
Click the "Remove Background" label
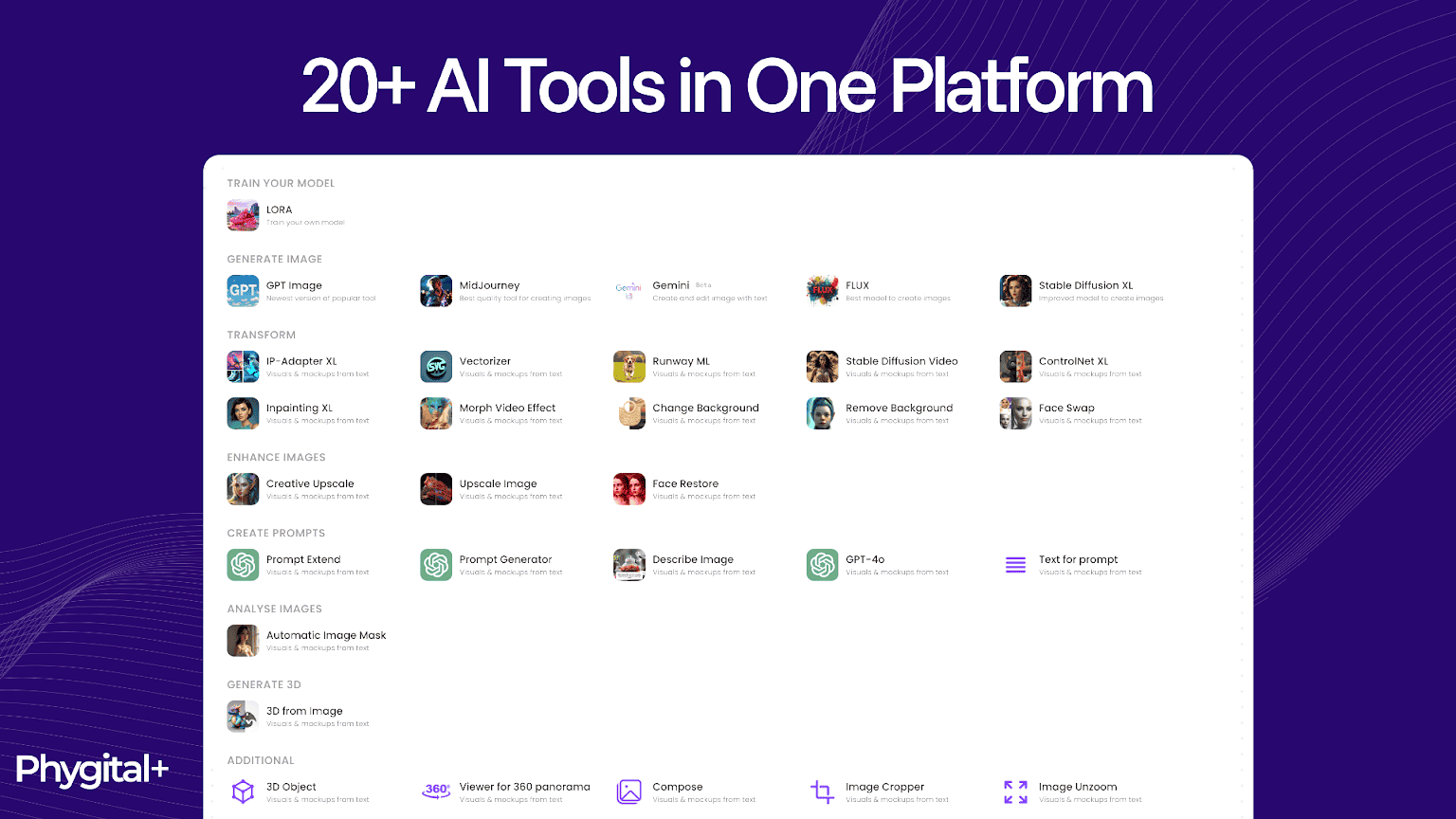point(899,408)
